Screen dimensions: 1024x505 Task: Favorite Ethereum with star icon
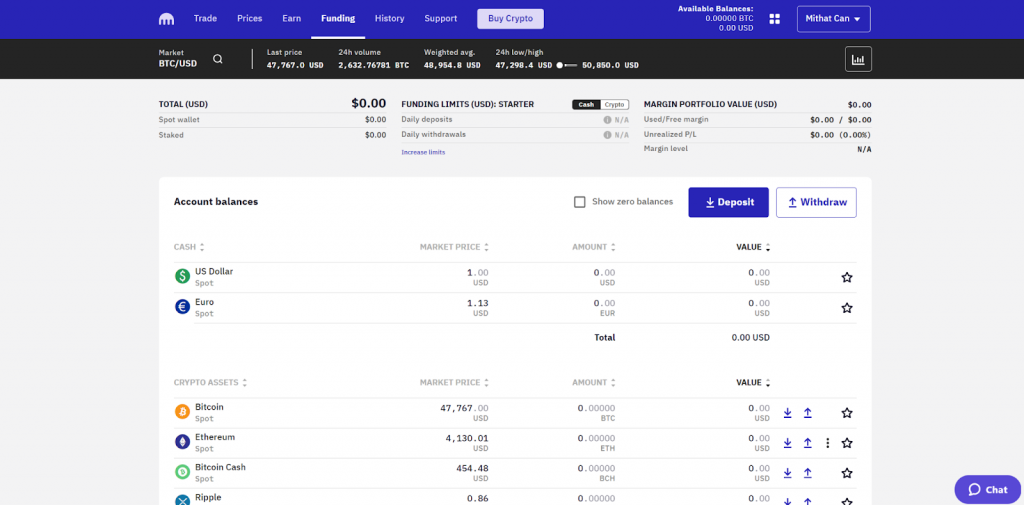tap(847, 443)
